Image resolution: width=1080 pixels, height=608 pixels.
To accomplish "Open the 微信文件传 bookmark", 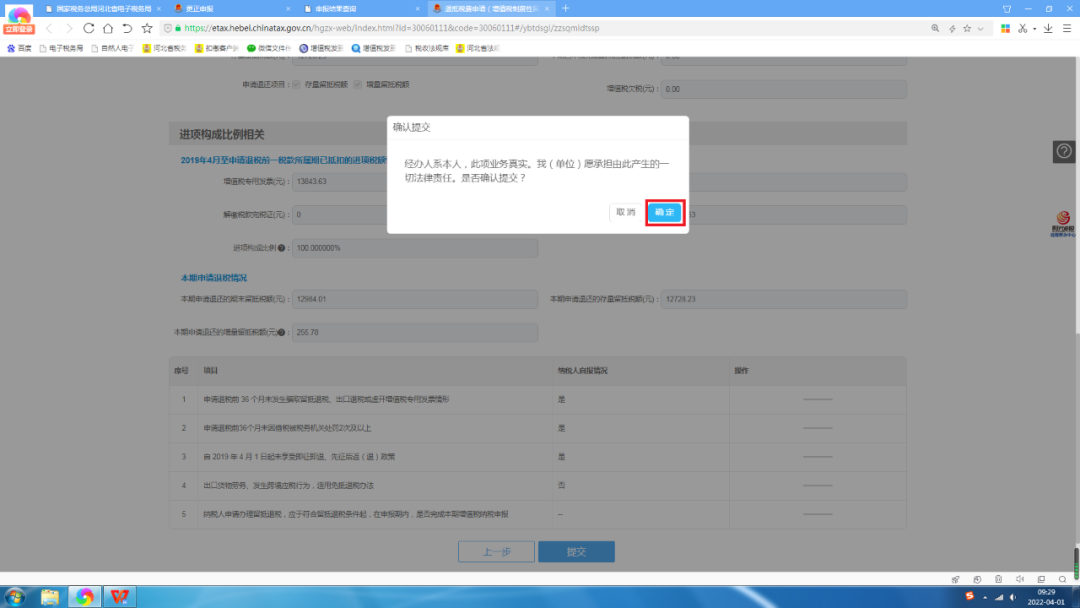I will 269,48.
